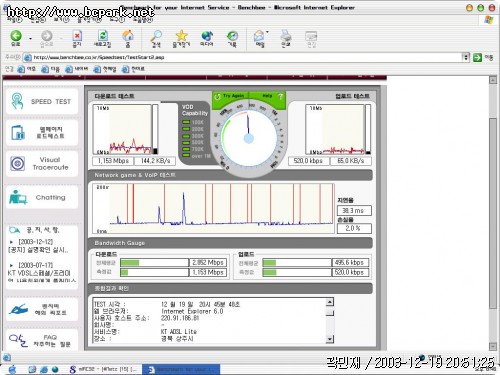The width and height of the screenshot is (500, 375).
Task: Open the 2003-12-12 notice link
Action: (38, 246)
